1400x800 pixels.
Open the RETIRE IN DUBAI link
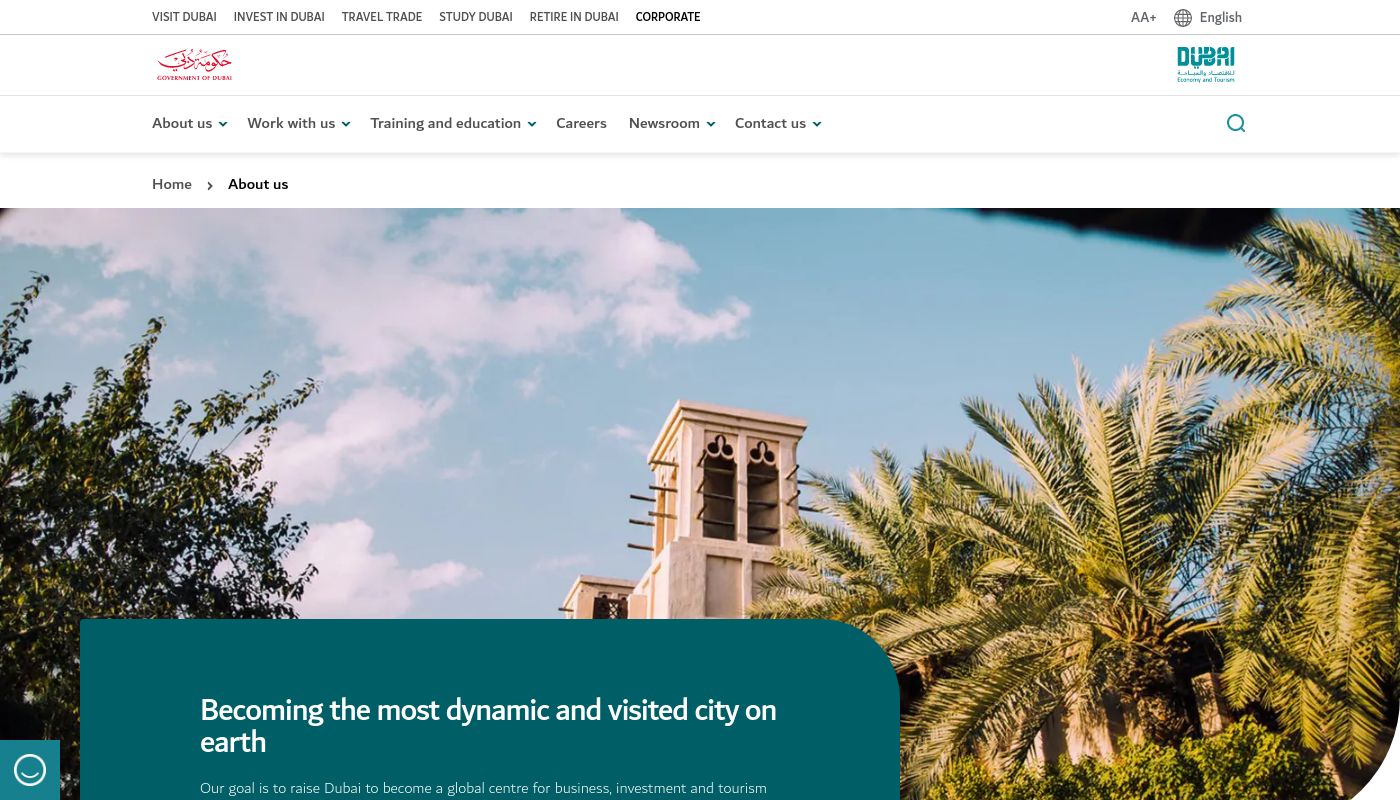574,17
